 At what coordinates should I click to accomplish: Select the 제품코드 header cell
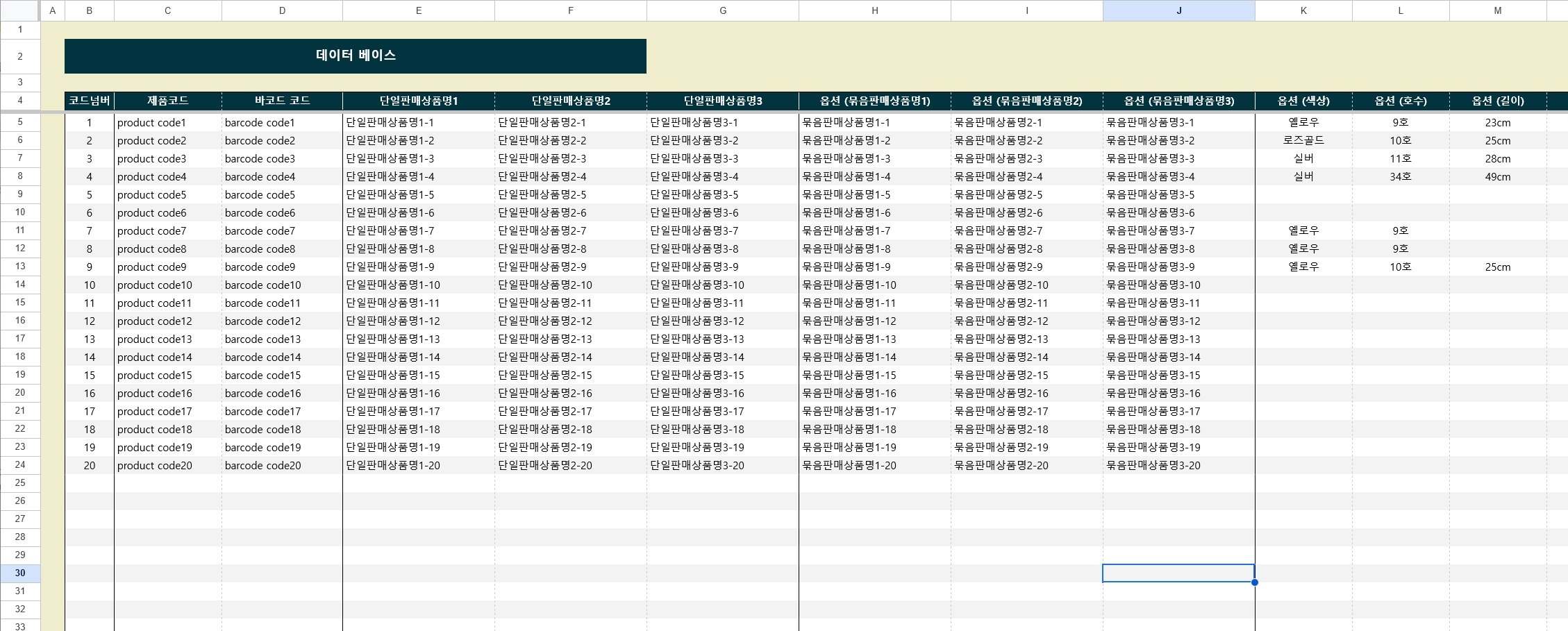click(167, 101)
